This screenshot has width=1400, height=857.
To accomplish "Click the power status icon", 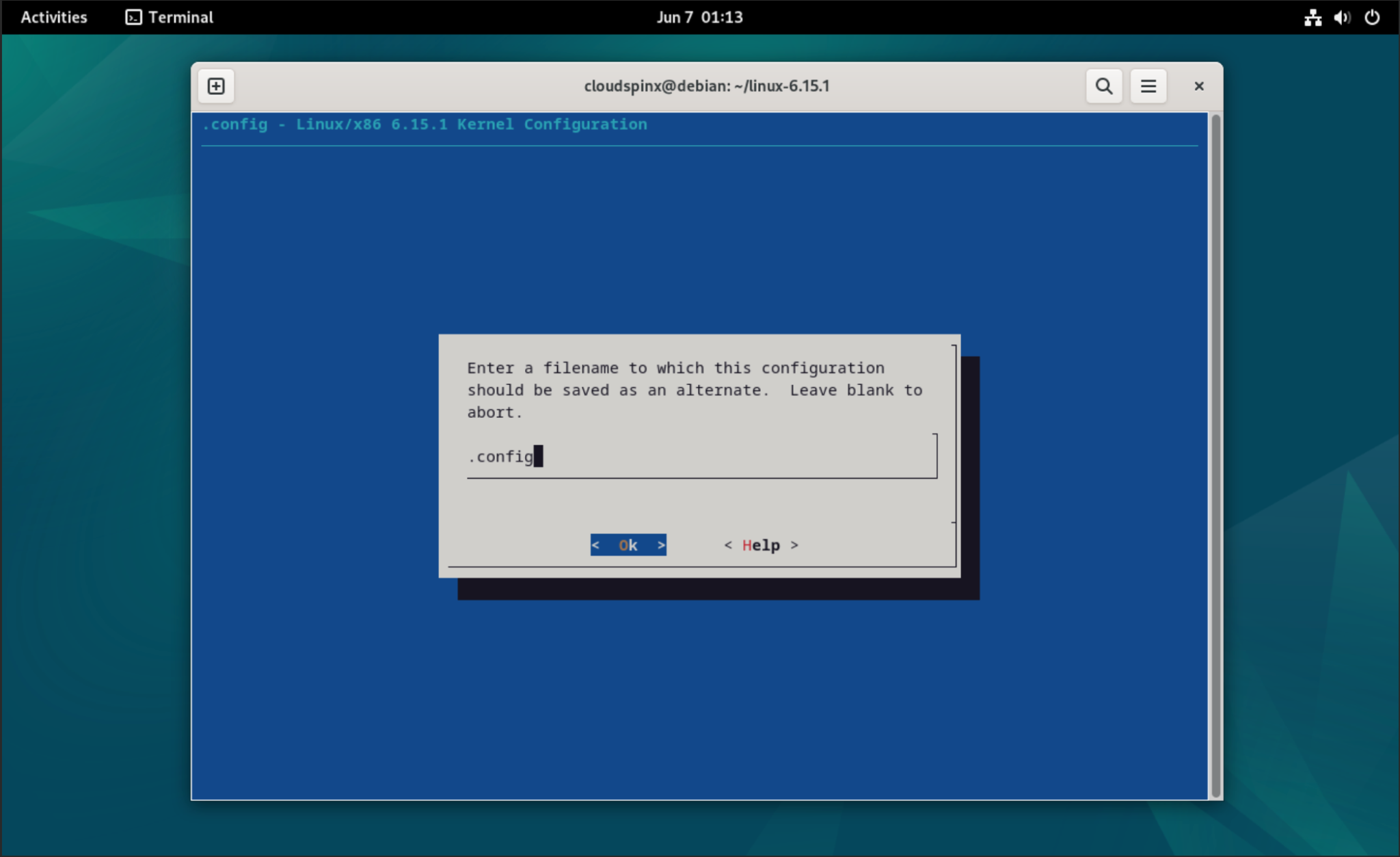I will 1371,17.
